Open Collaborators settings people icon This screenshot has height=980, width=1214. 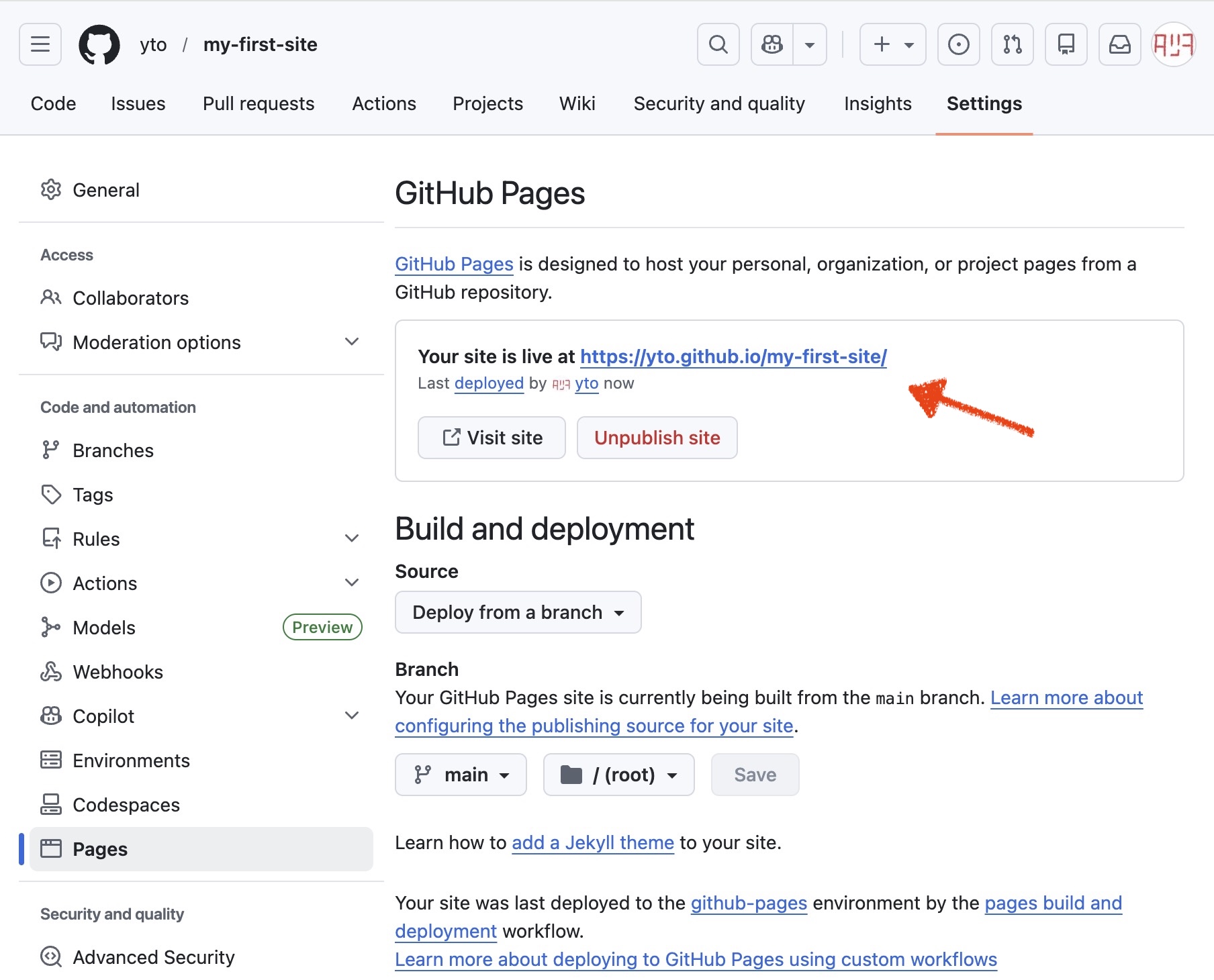tap(51, 297)
